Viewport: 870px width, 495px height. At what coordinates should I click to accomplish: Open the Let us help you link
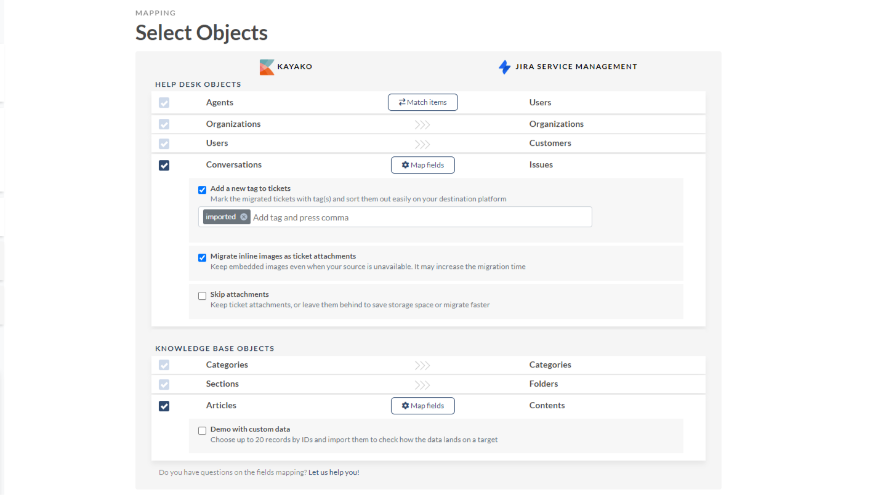(333, 472)
